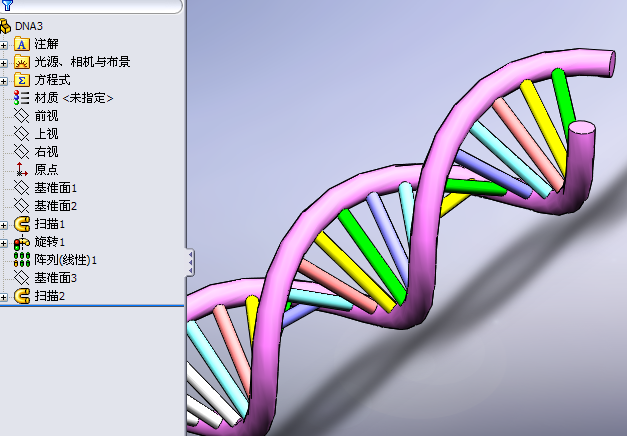Select the 右视 plane icon

pyautogui.click(x=22, y=152)
